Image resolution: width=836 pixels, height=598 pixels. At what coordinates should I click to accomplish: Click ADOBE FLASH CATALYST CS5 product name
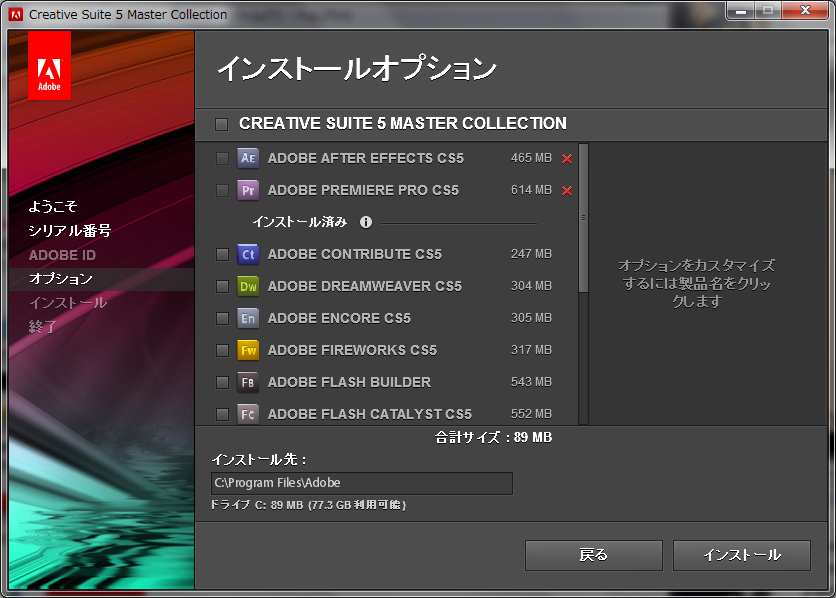[x=369, y=414]
